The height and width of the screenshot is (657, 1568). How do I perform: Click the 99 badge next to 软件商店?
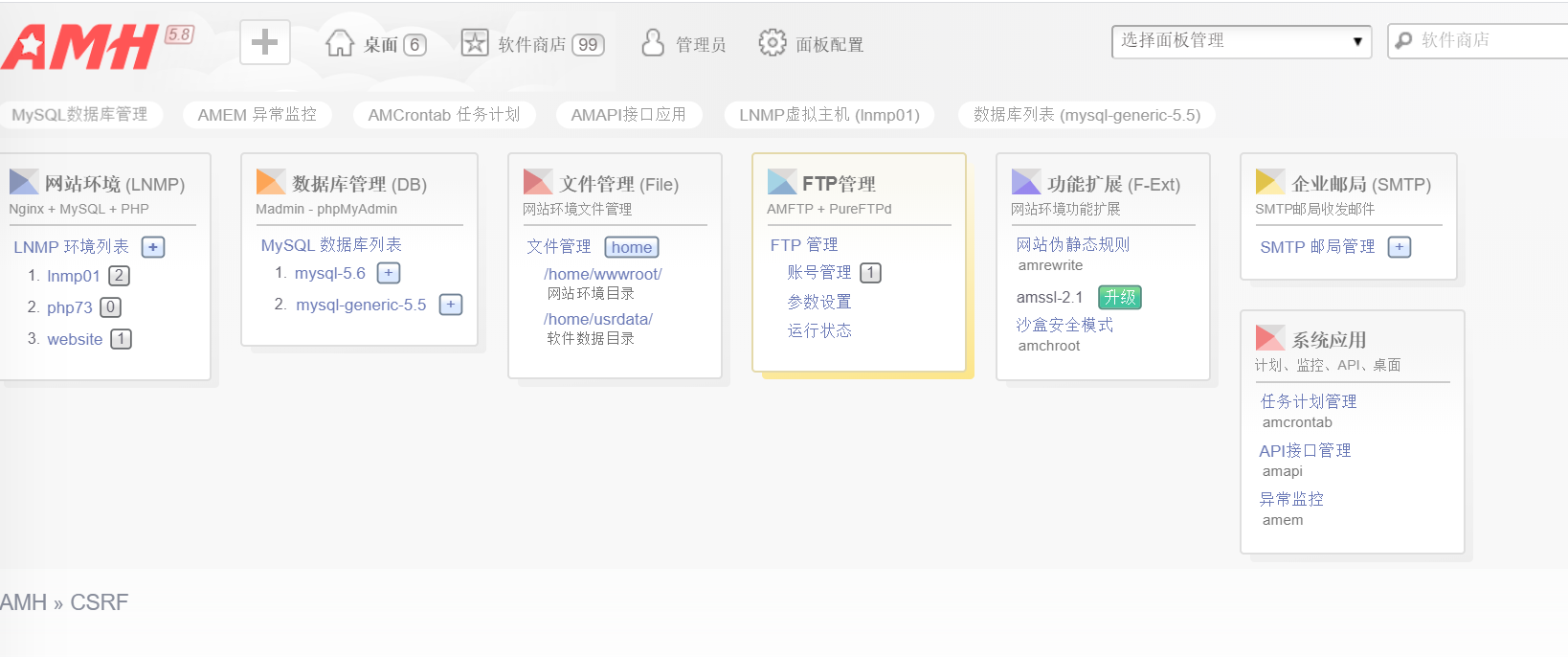[x=589, y=45]
